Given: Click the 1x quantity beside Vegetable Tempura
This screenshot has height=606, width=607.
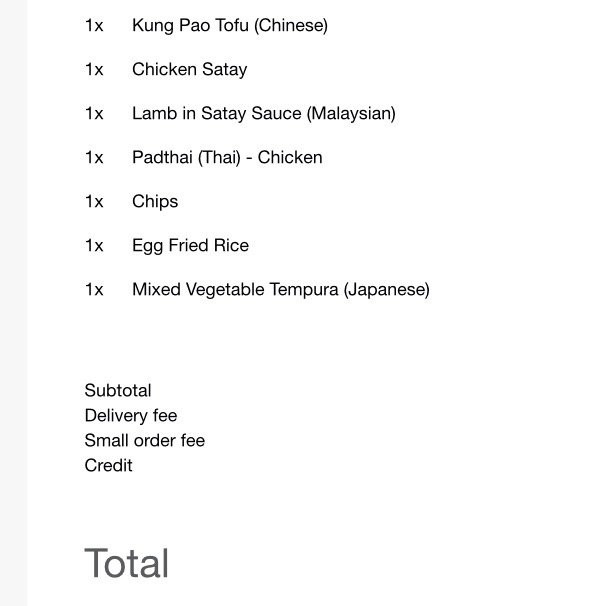Looking at the screenshot, I should (x=94, y=290).
